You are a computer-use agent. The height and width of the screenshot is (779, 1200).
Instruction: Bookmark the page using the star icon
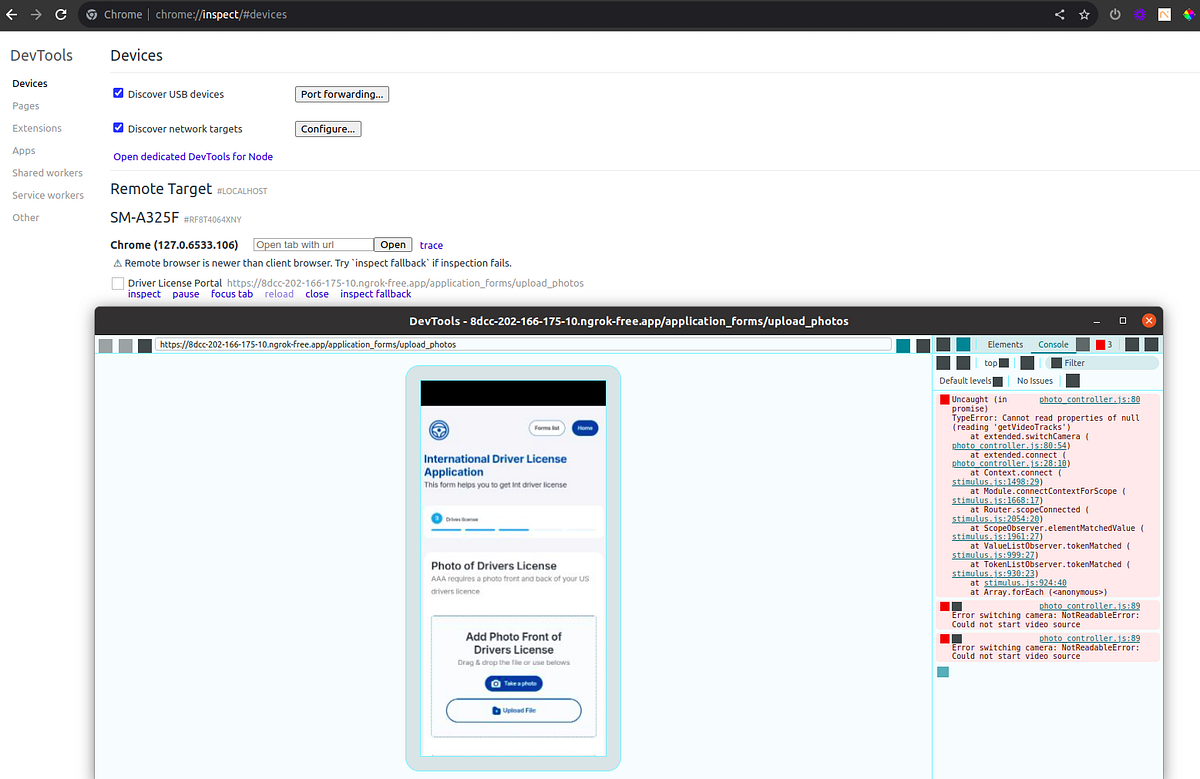1084,14
